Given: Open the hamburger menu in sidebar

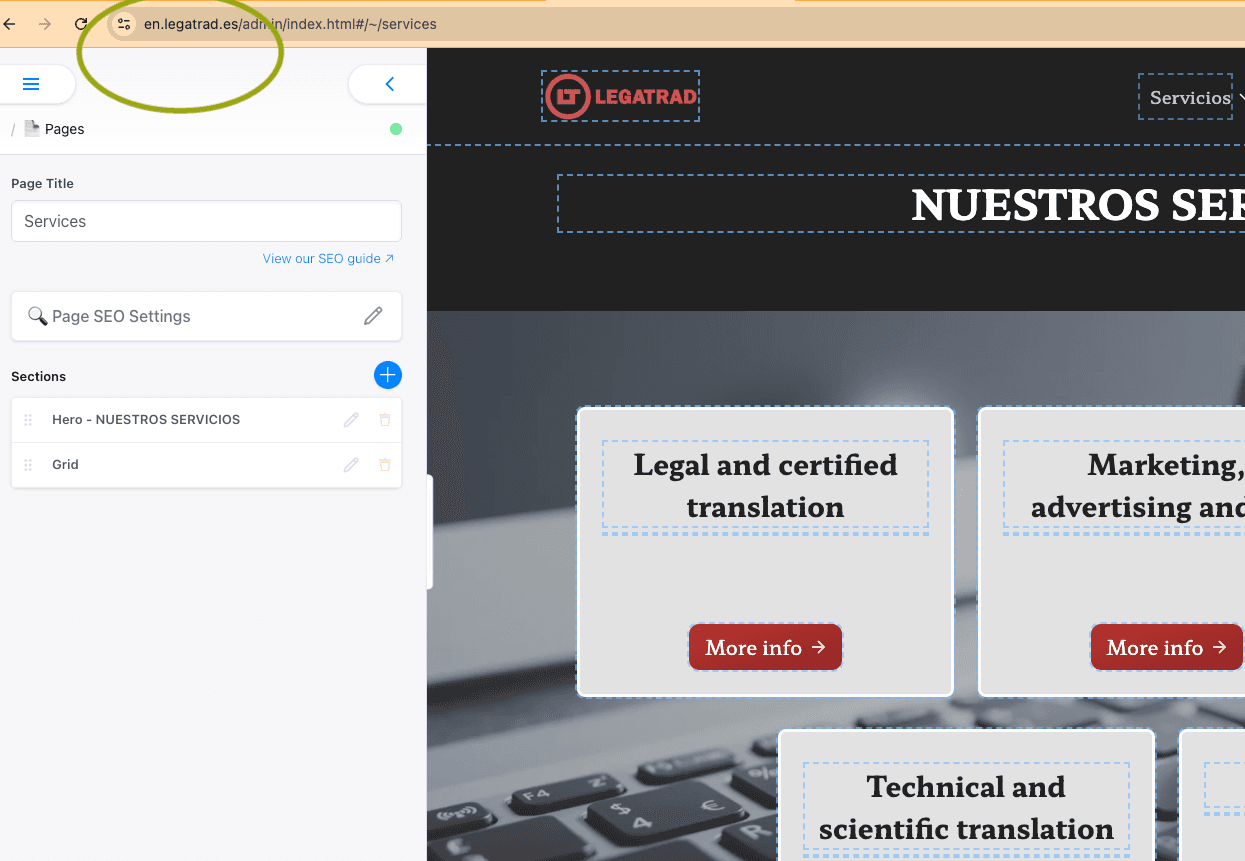Looking at the screenshot, I should click(30, 84).
